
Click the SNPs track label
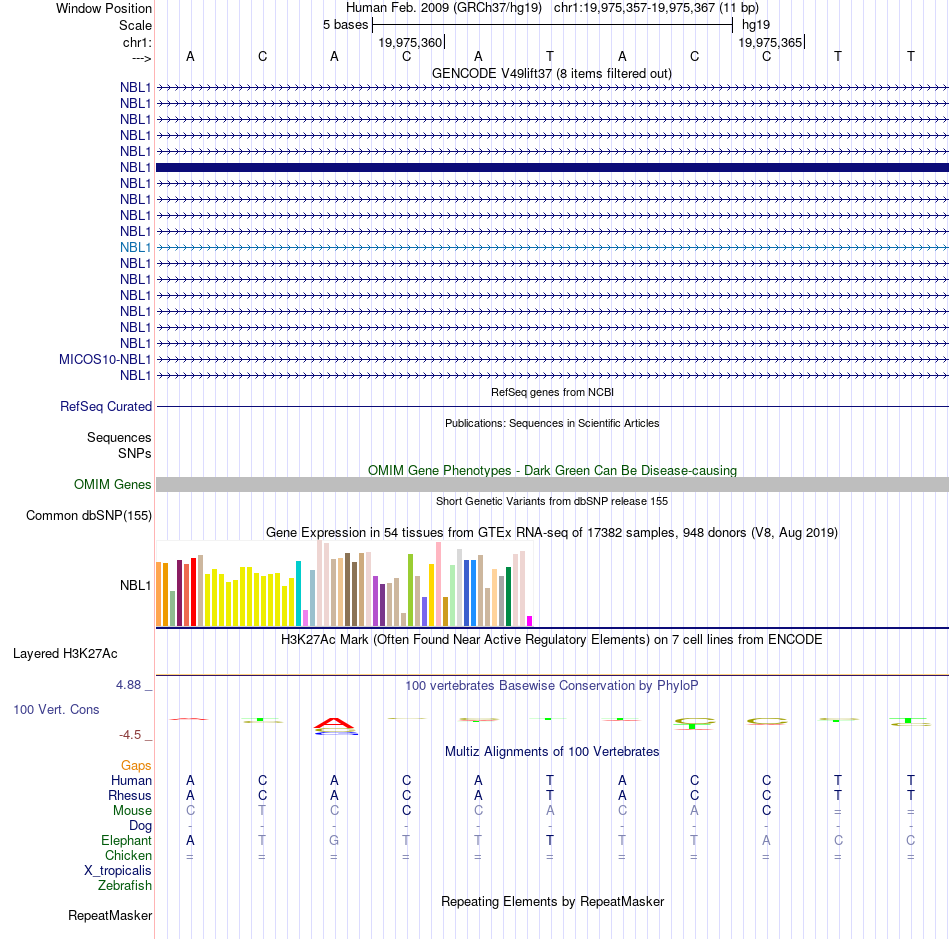pyautogui.click(x=135, y=453)
